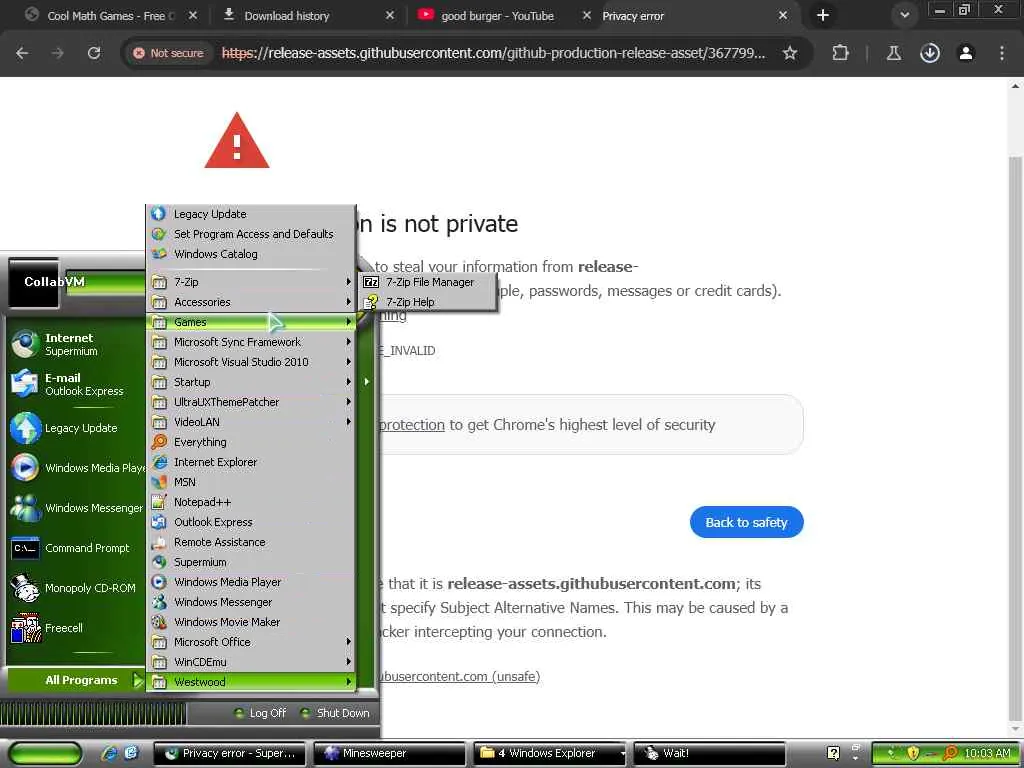
Task: Open Chrome Labs flask icon
Action: pyautogui.click(x=894, y=53)
